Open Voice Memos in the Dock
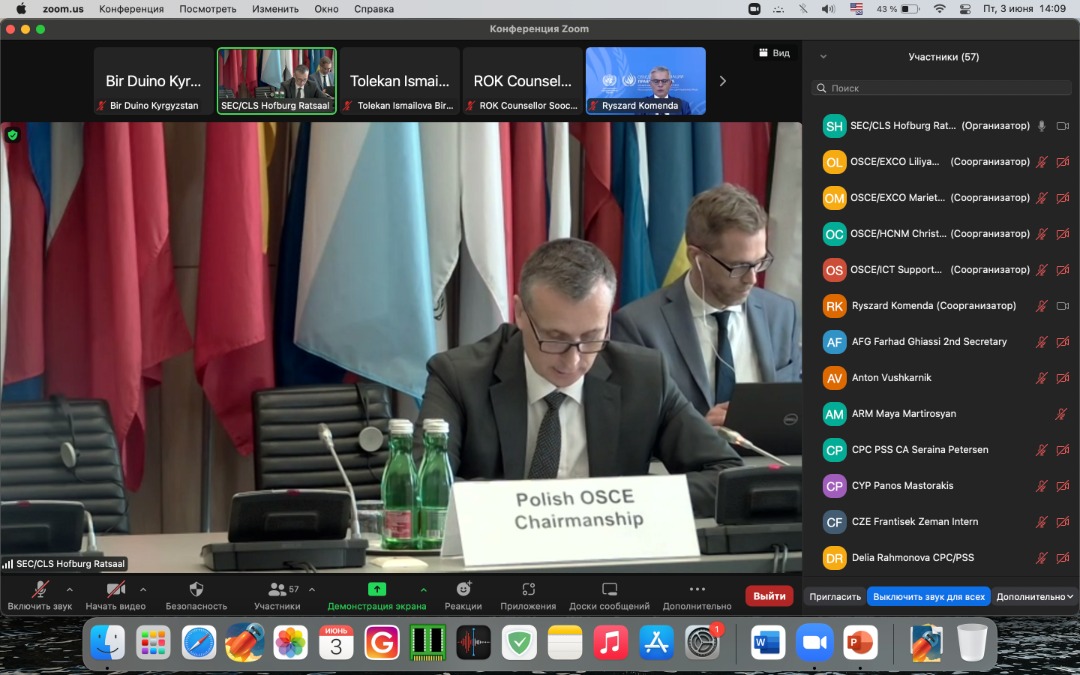Screen dimensions: 1080x675 click(473, 643)
